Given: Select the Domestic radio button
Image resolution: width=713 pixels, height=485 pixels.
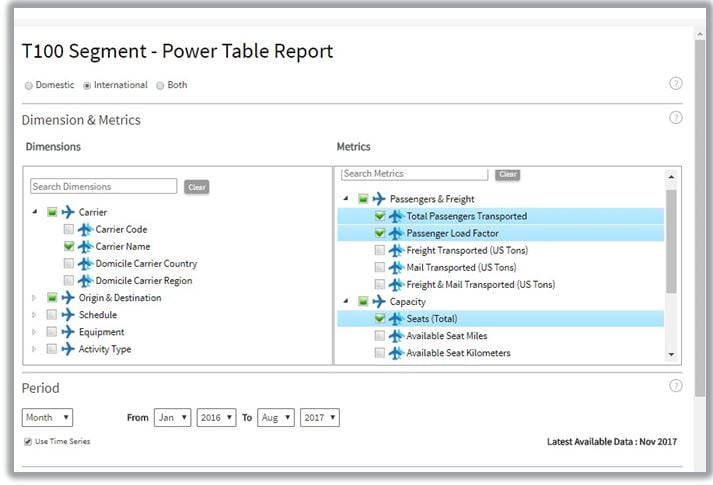Looking at the screenshot, I should coord(29,86).
